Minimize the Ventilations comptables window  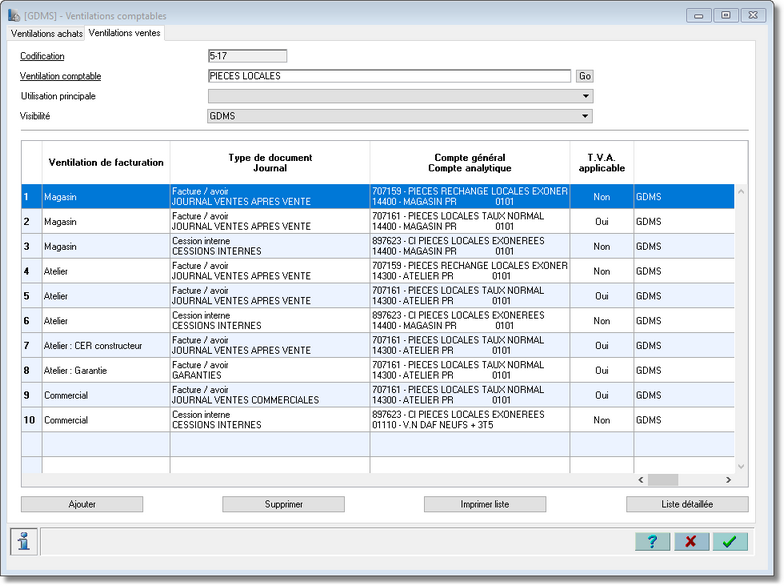(x=699, y=16)
